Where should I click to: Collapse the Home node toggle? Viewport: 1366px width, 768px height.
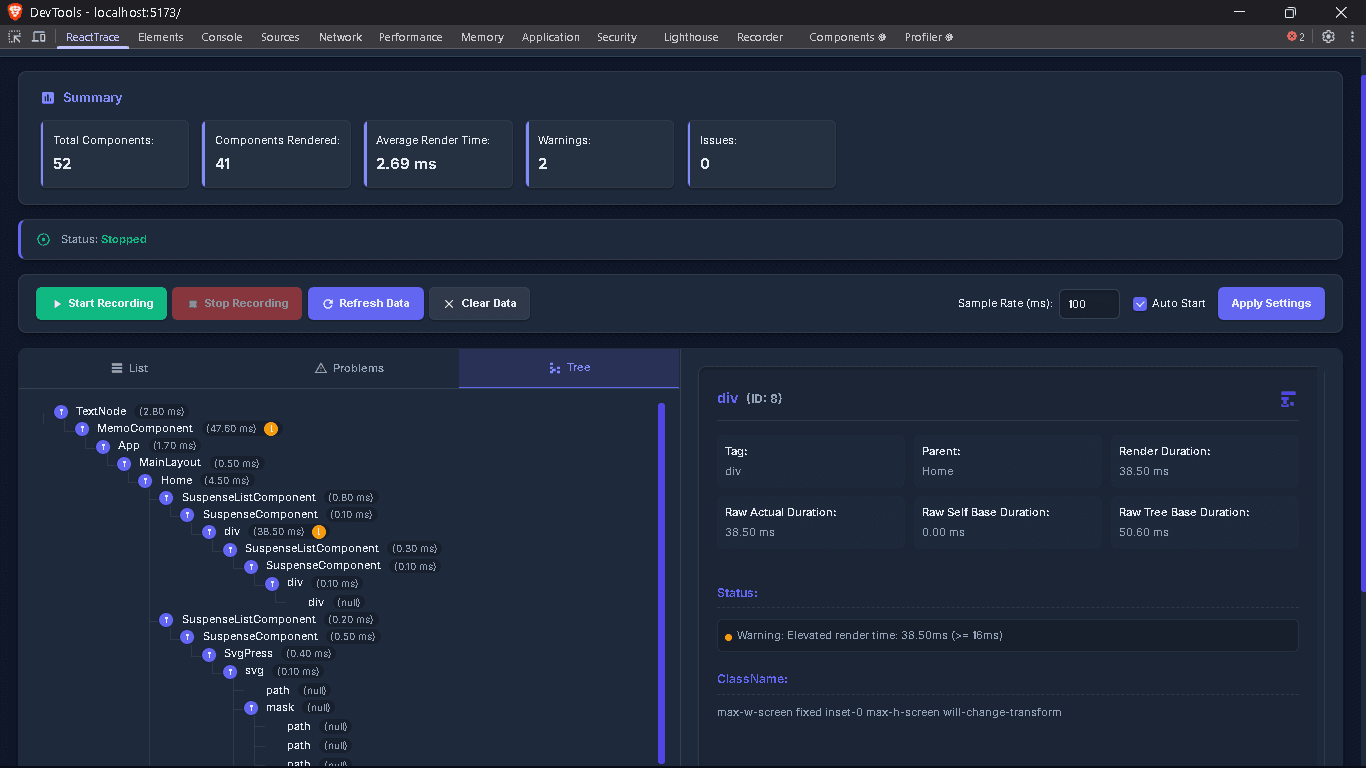point(146,481)
